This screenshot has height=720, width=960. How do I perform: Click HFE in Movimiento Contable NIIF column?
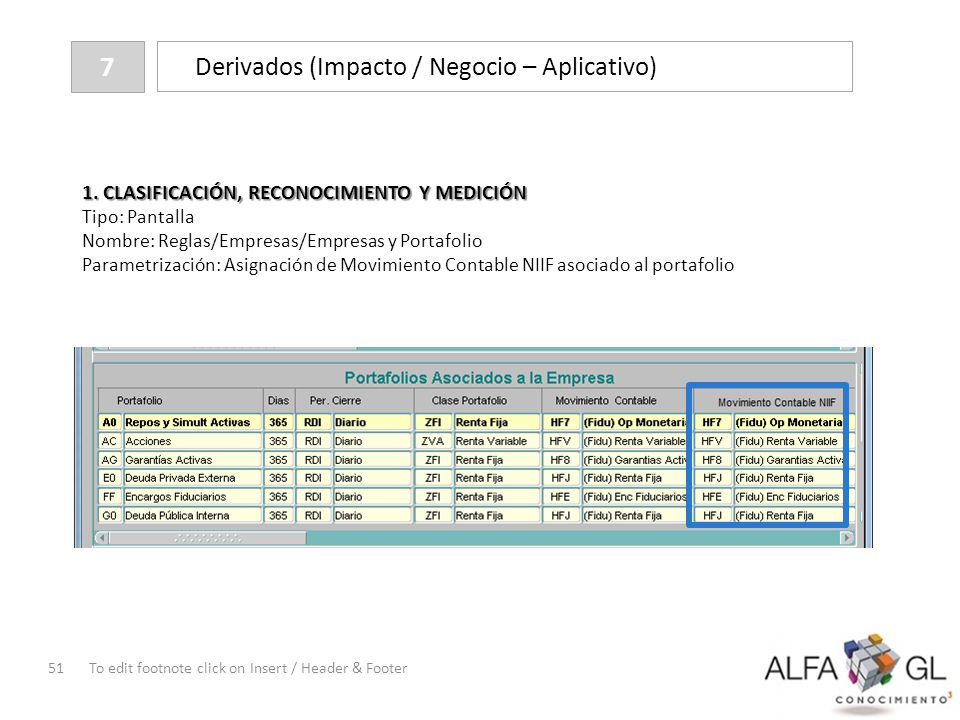pyautogui.click(x=713, y=497)
